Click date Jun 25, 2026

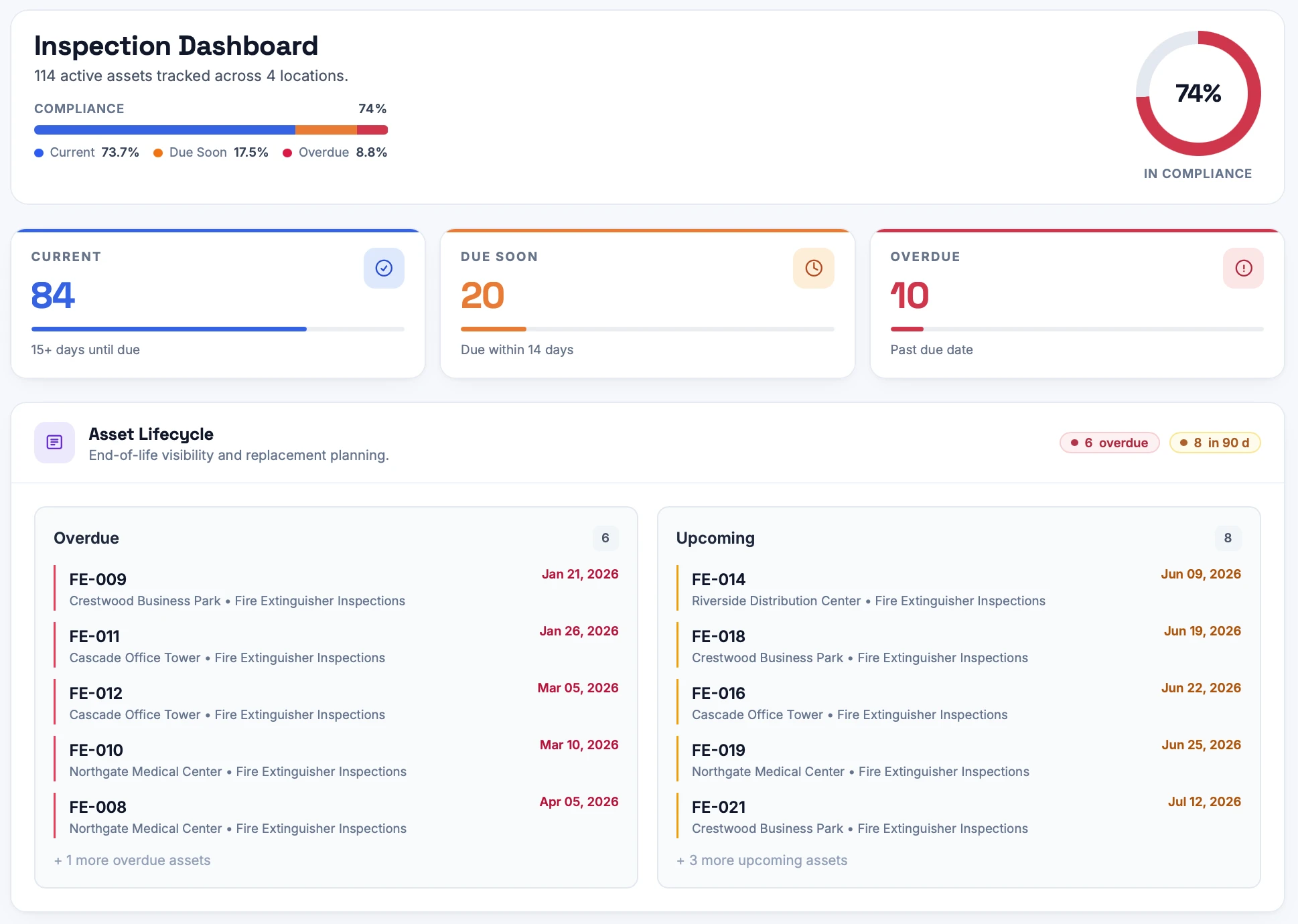pyautogui.click(x=1201, y=745)
